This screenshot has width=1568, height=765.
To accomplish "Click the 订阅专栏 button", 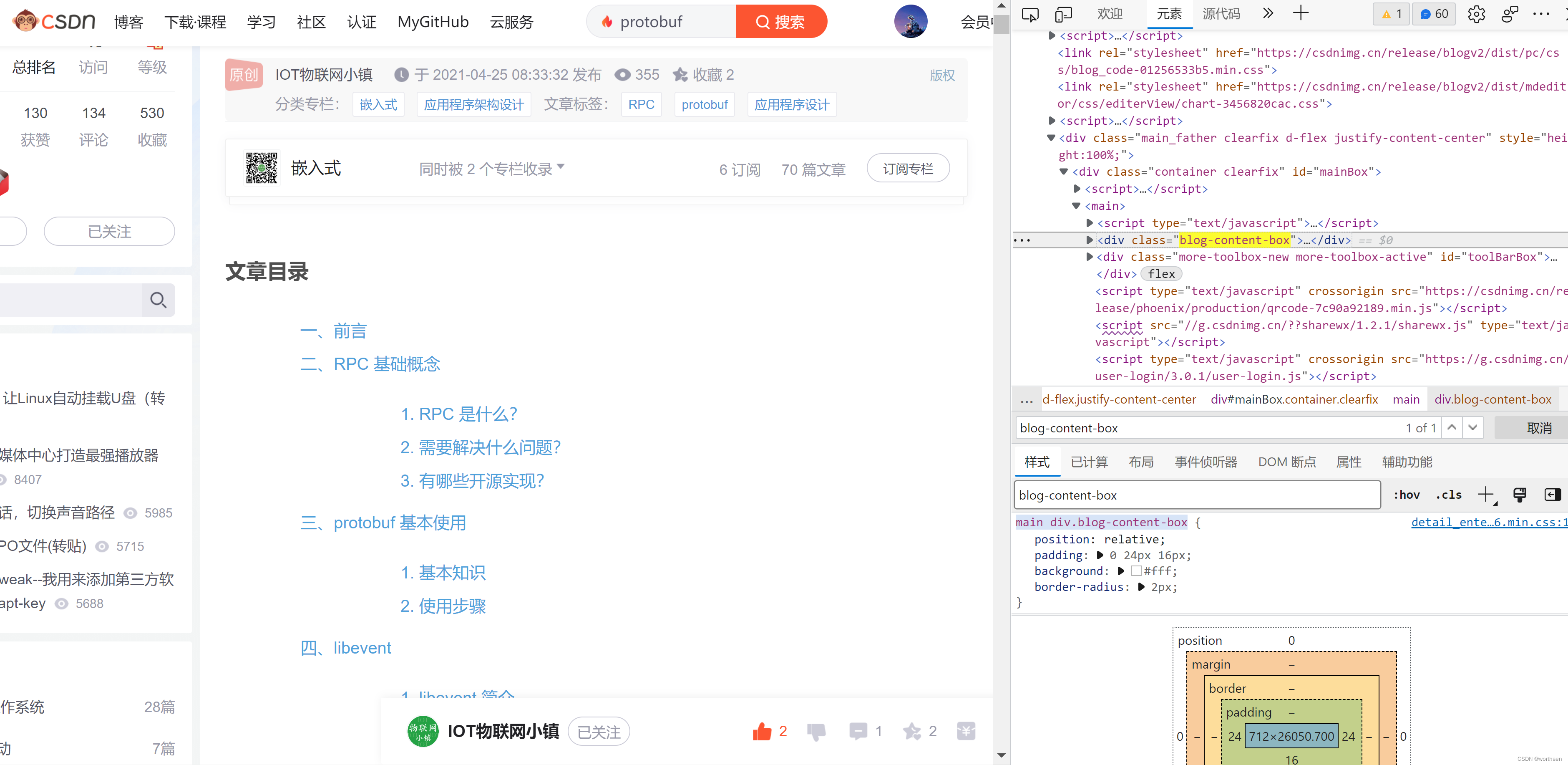I will [908, 168].
